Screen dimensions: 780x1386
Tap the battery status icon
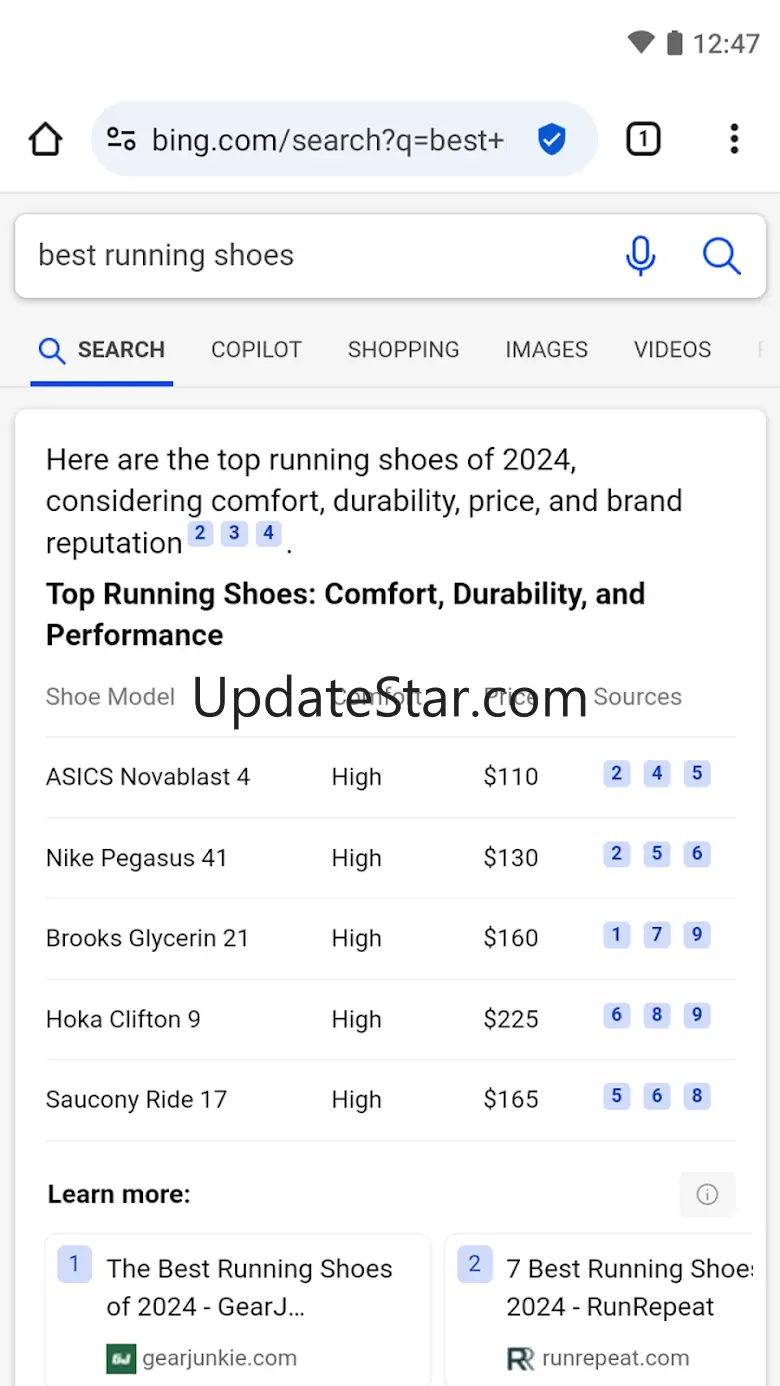click(674, 43)
